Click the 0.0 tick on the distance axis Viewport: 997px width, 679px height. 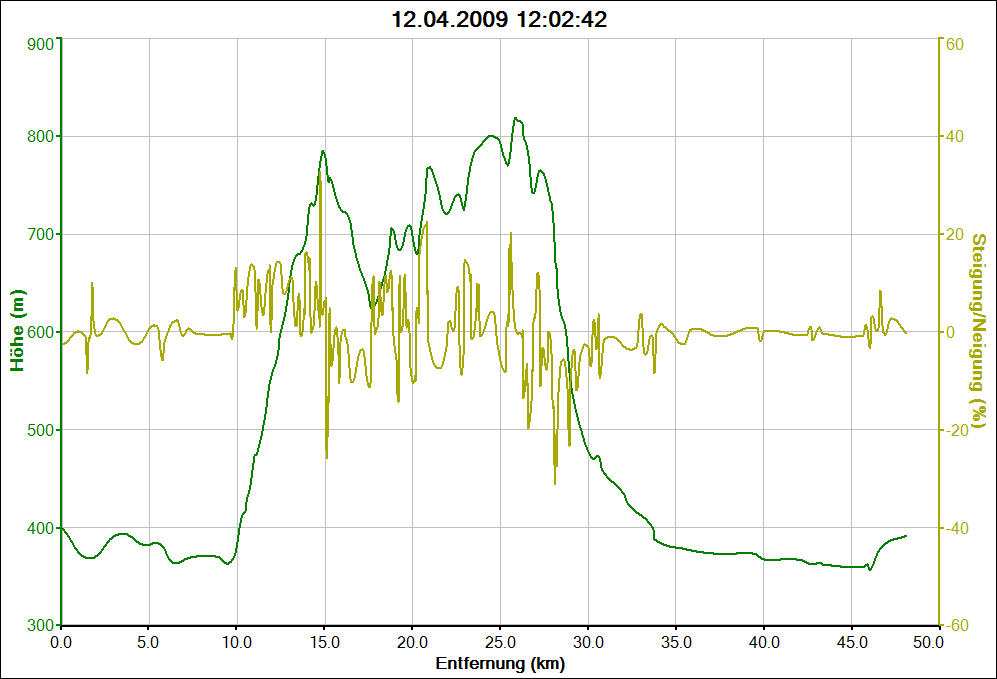pos(61,641)
